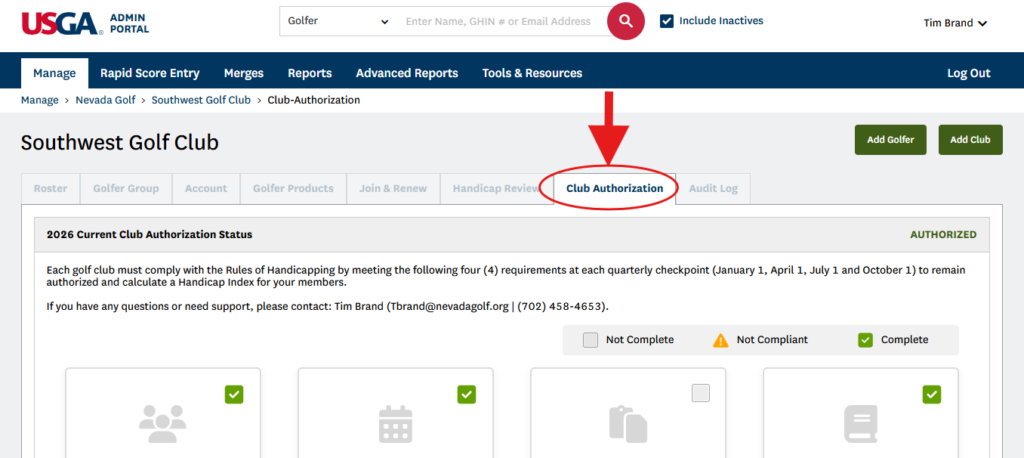This screenshot has height=458, width=1024.
Task: Toggle the Include Inactives checkbox
Action: [x=667, y=21]
